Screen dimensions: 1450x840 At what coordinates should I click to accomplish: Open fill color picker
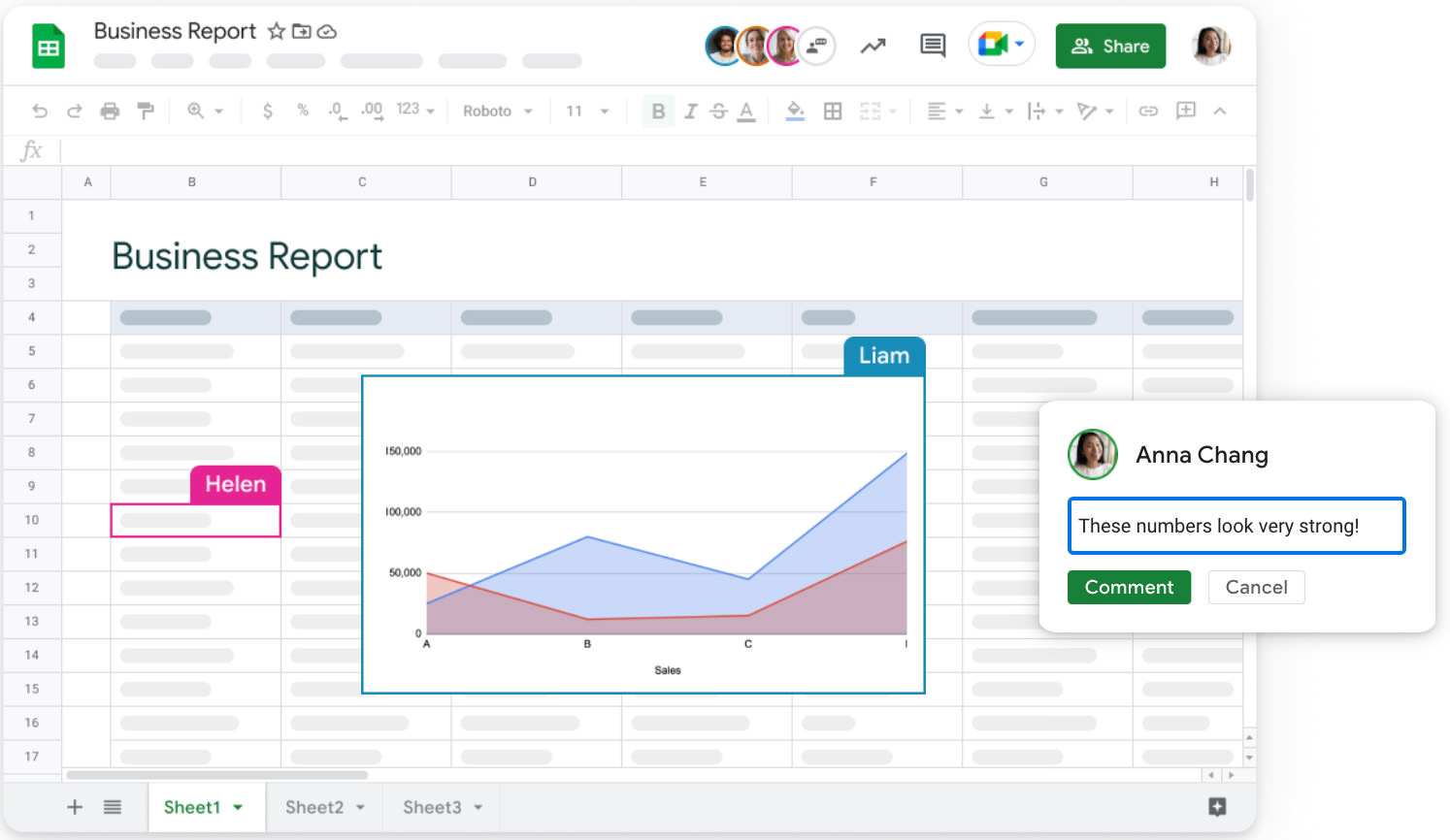(x=795, y=112)
